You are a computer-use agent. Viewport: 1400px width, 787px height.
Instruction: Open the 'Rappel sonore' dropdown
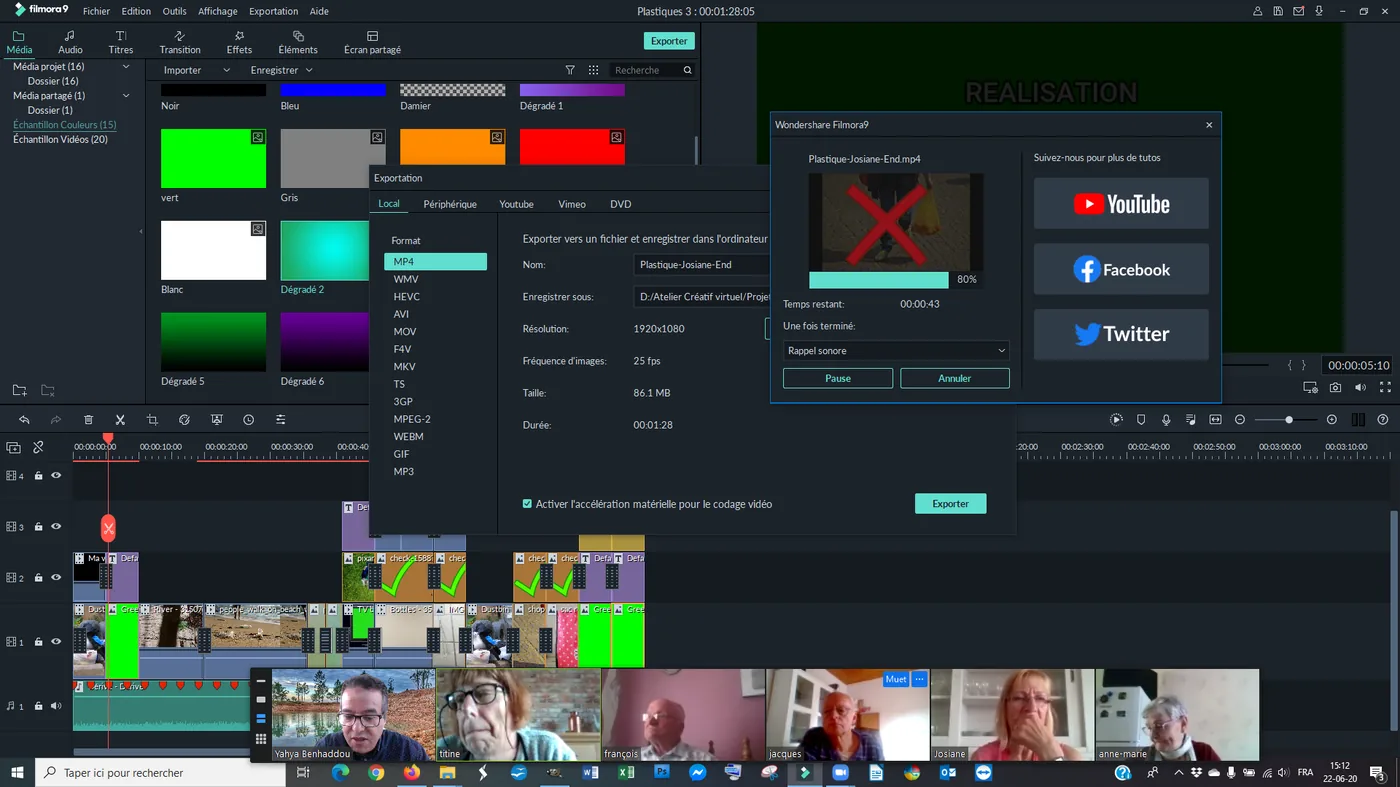[896, 351]
